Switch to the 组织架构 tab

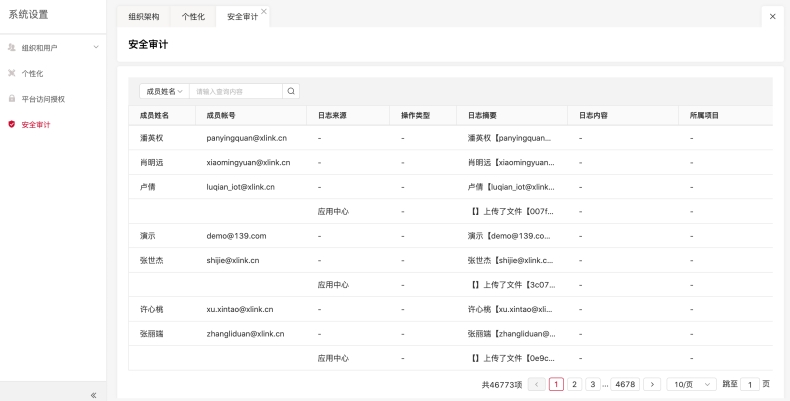coord(142,17)
